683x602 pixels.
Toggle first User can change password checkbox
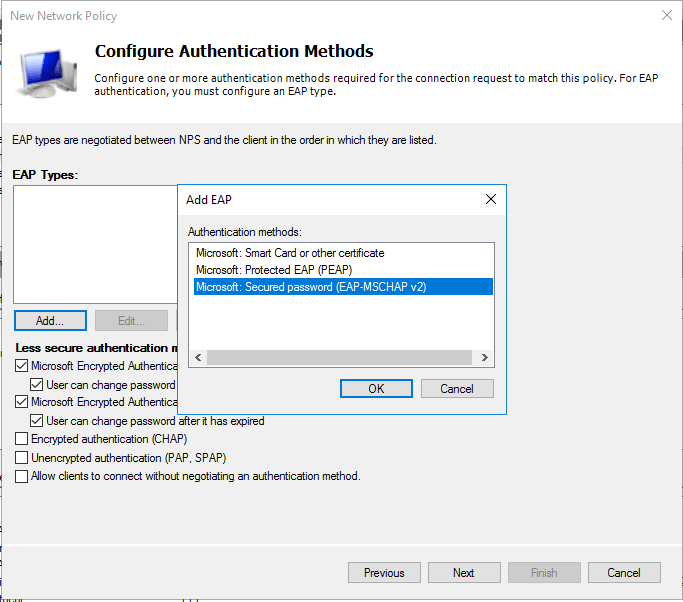[x=37, y=384]
